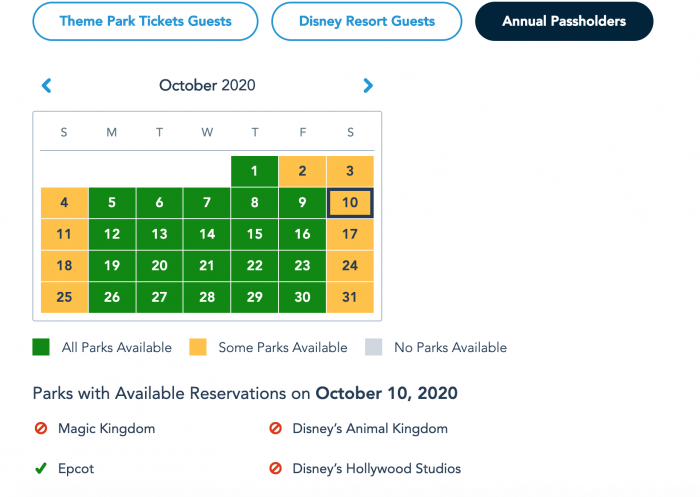Choose October 15 in the calendar
Screen dimensions: 700x497
click(x=254, y=234)
